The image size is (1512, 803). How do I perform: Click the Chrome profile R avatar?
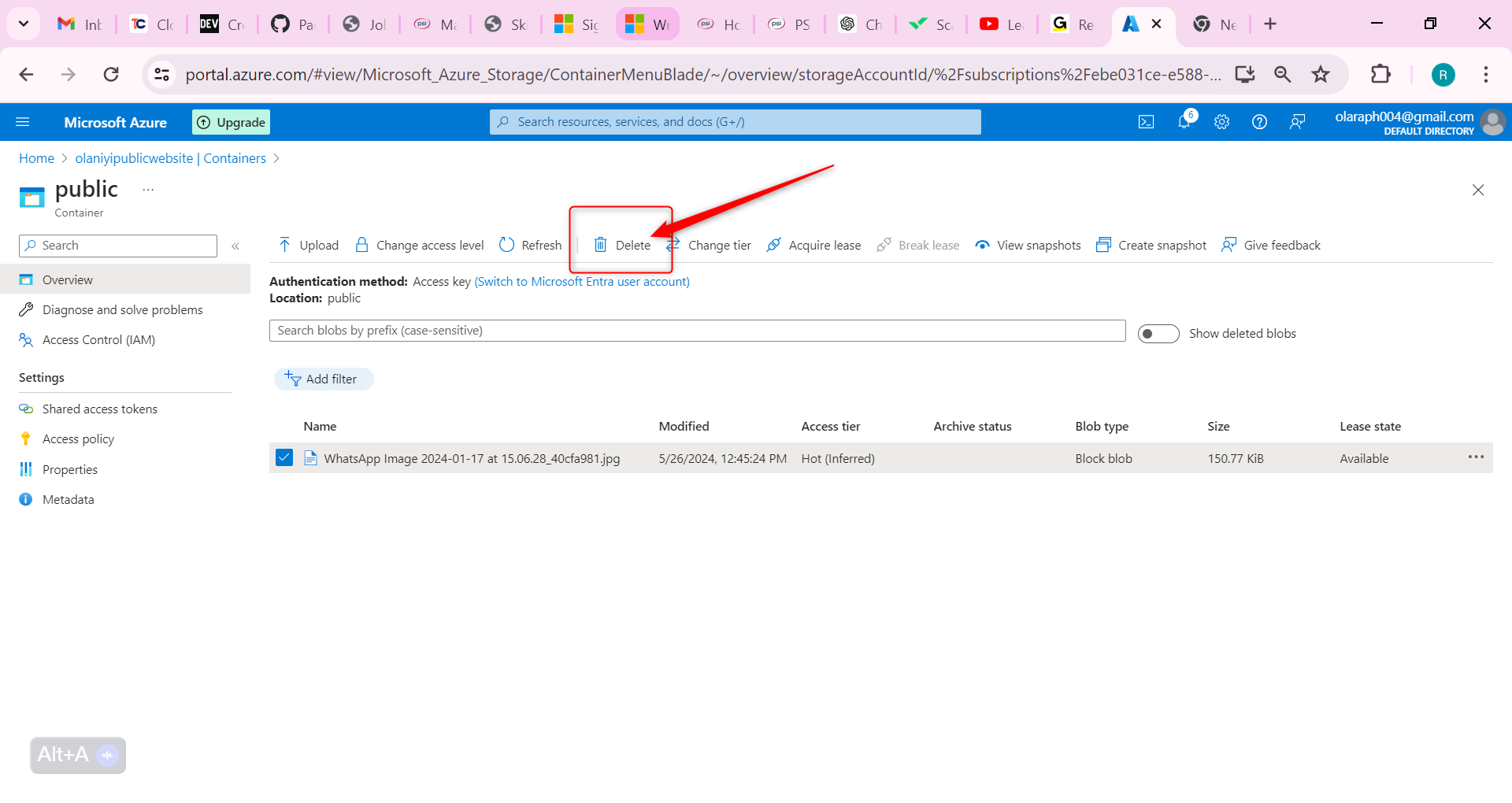pyautogui.click(x=1443, y=75)
